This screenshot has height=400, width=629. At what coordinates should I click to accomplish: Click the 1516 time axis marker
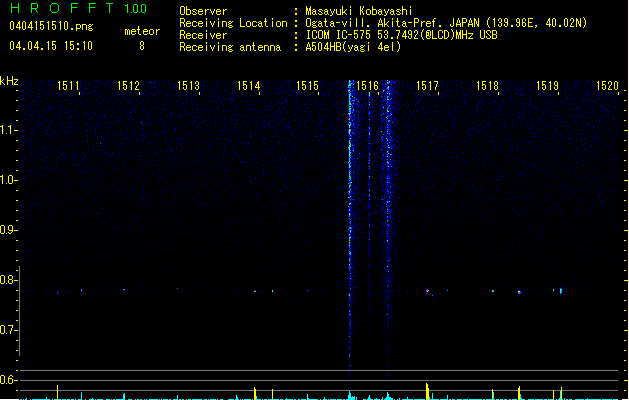[x=367, y=86]
